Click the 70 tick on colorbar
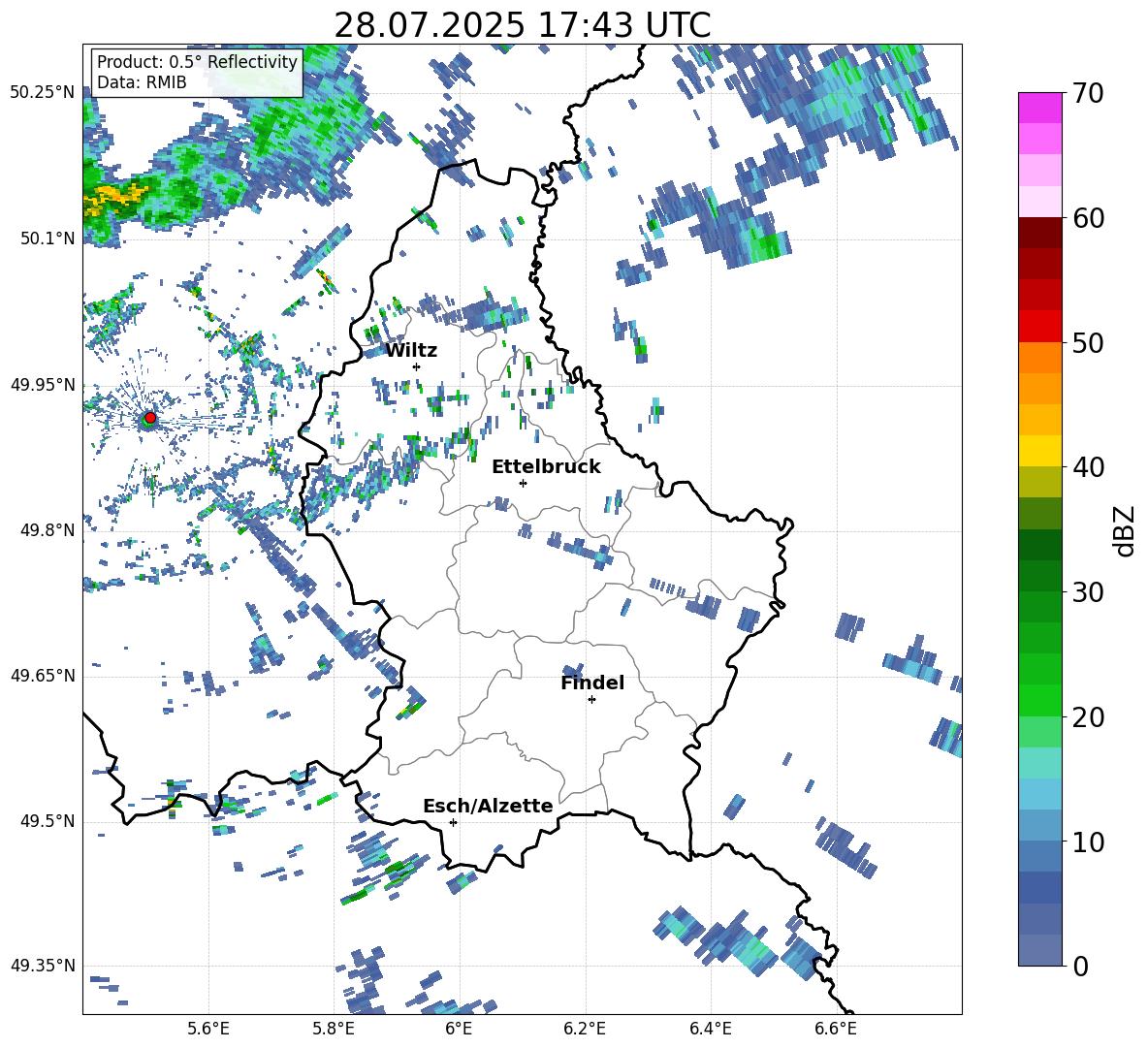Image resolution: width=1148 pixels, height=1048 pixels. 1088,94
